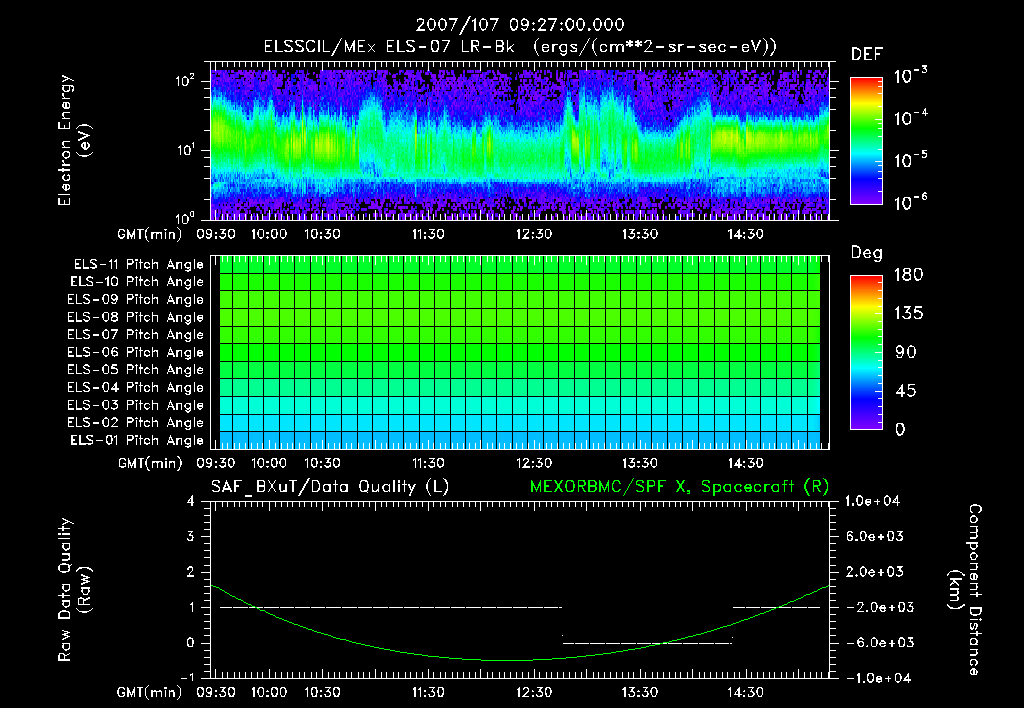Viewport: 1024px width, 708px height.
Task: Click the 135 label on Deg color bar
Action: point(908,314)
